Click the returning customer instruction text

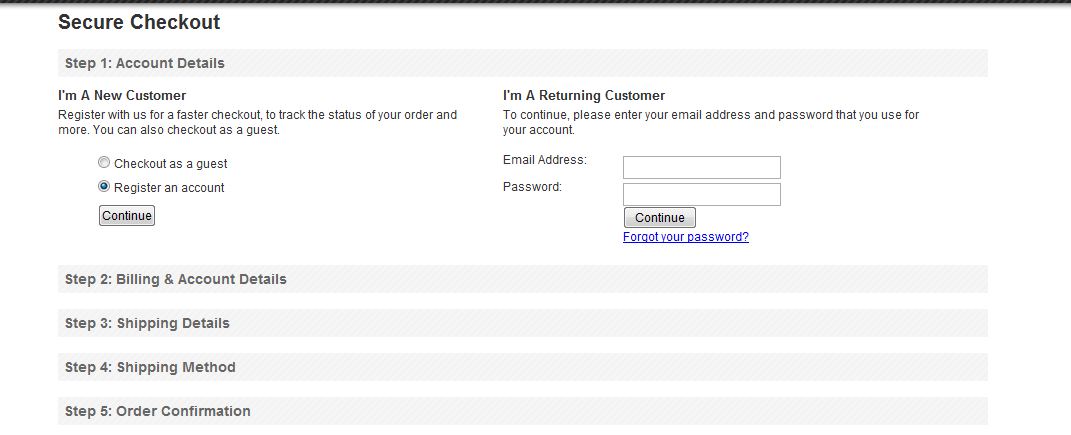(710, 122)
